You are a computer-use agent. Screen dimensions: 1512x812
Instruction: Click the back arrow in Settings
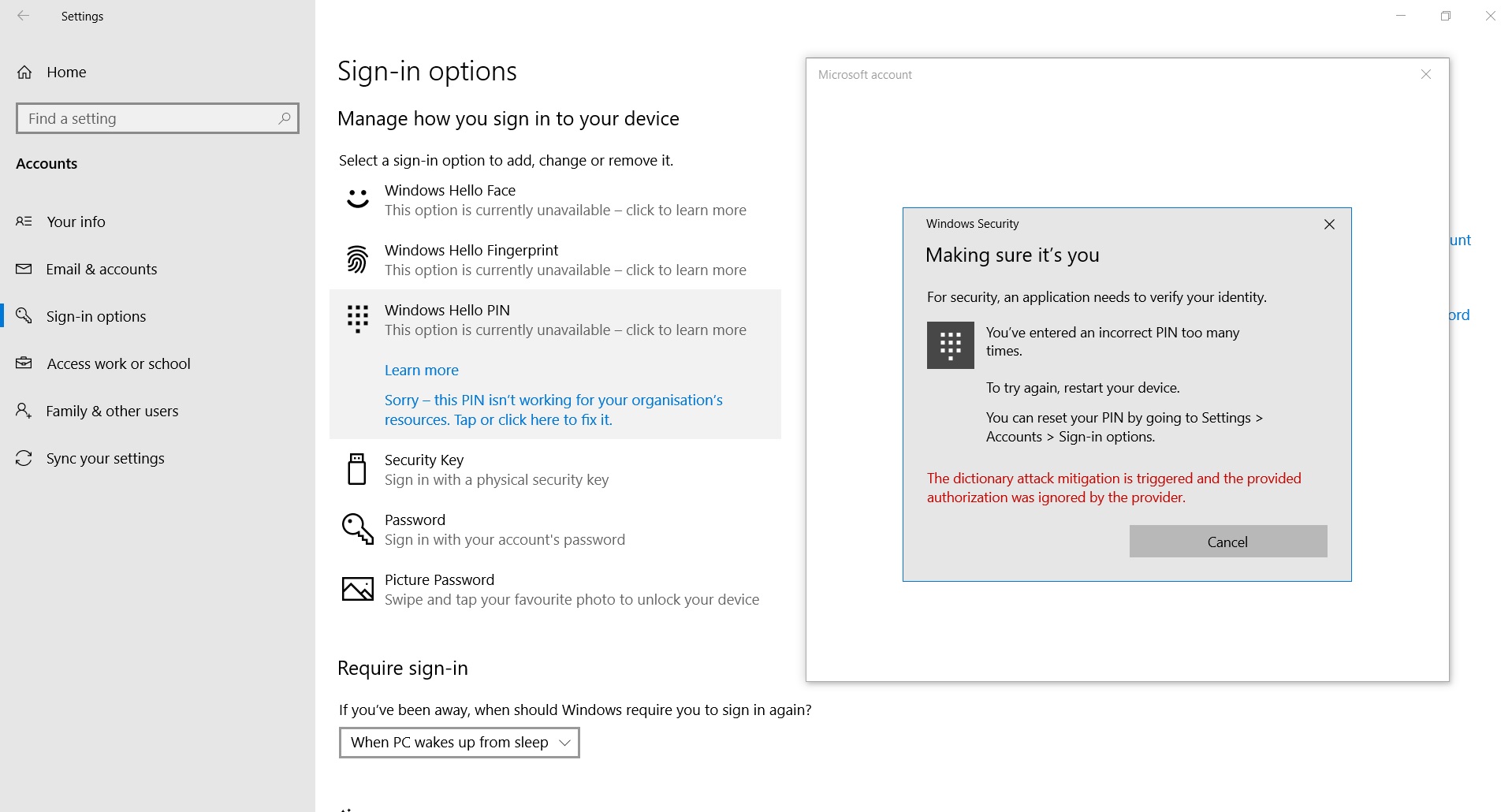pos(24,16)
